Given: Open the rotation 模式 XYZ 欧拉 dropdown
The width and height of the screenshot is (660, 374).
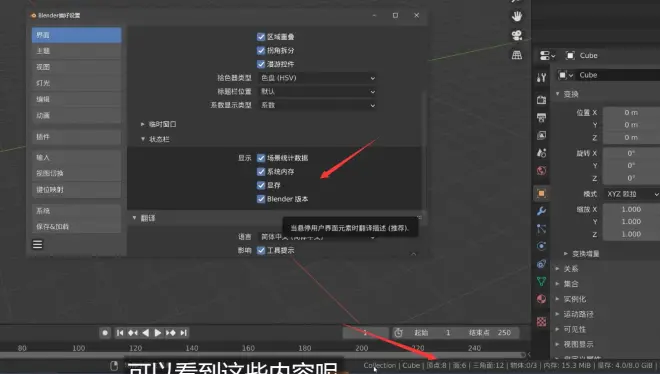Looking at the screenshot, I should (631, 194).
